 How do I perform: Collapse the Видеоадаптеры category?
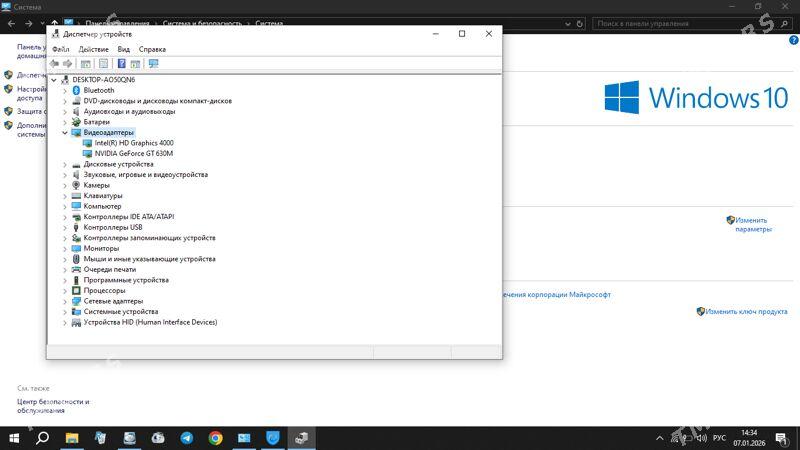(66, 132)
